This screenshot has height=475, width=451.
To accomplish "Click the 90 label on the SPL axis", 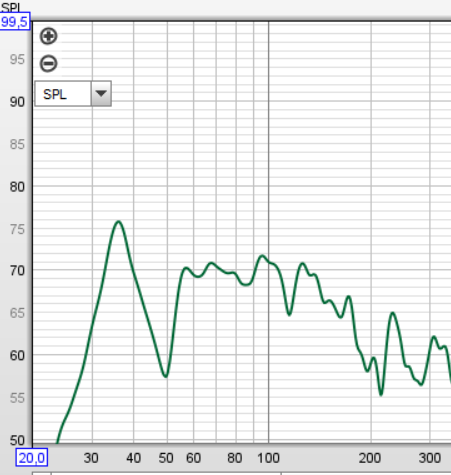I will pyautogui.click(x=17, y=102).
